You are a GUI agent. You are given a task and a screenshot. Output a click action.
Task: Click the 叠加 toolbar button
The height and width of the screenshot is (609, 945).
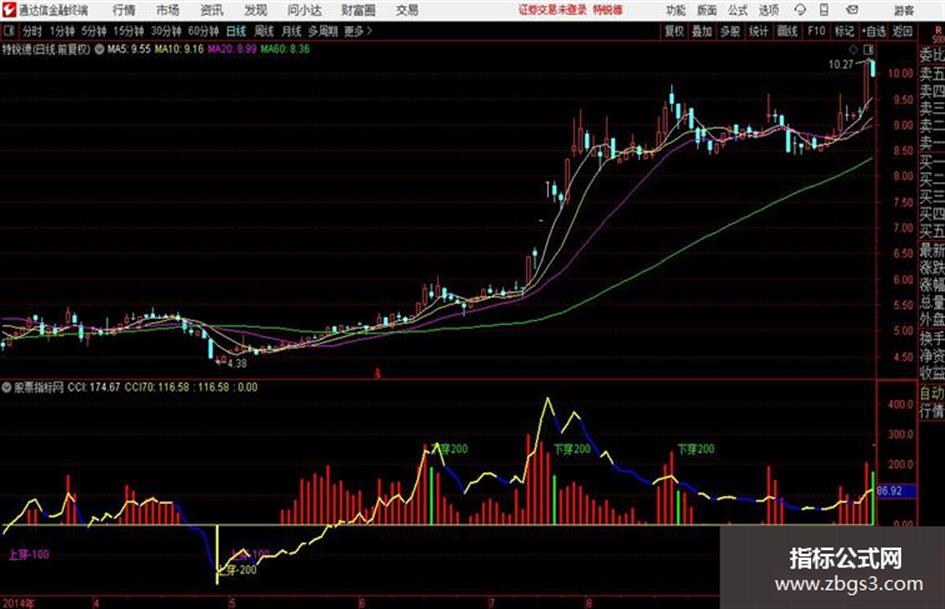pyautogui.click(x=702, y=31)
